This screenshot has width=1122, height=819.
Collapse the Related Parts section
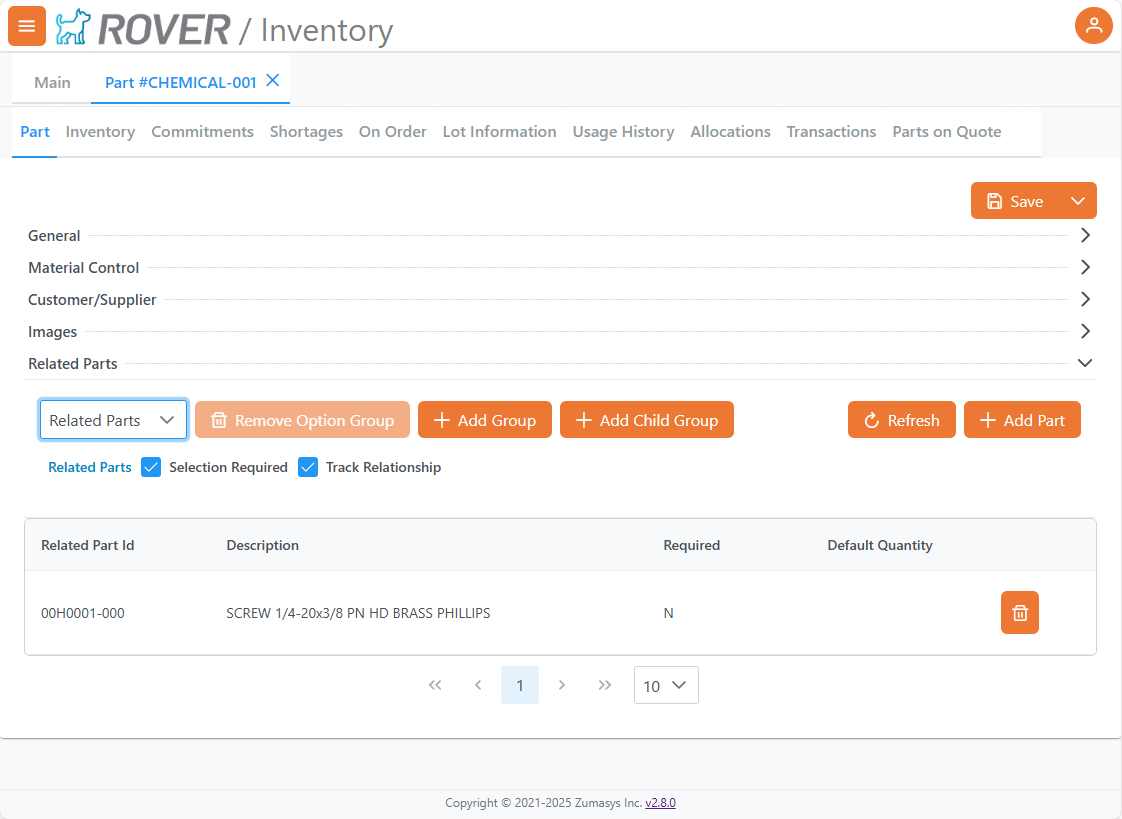tap(1085, 364)
